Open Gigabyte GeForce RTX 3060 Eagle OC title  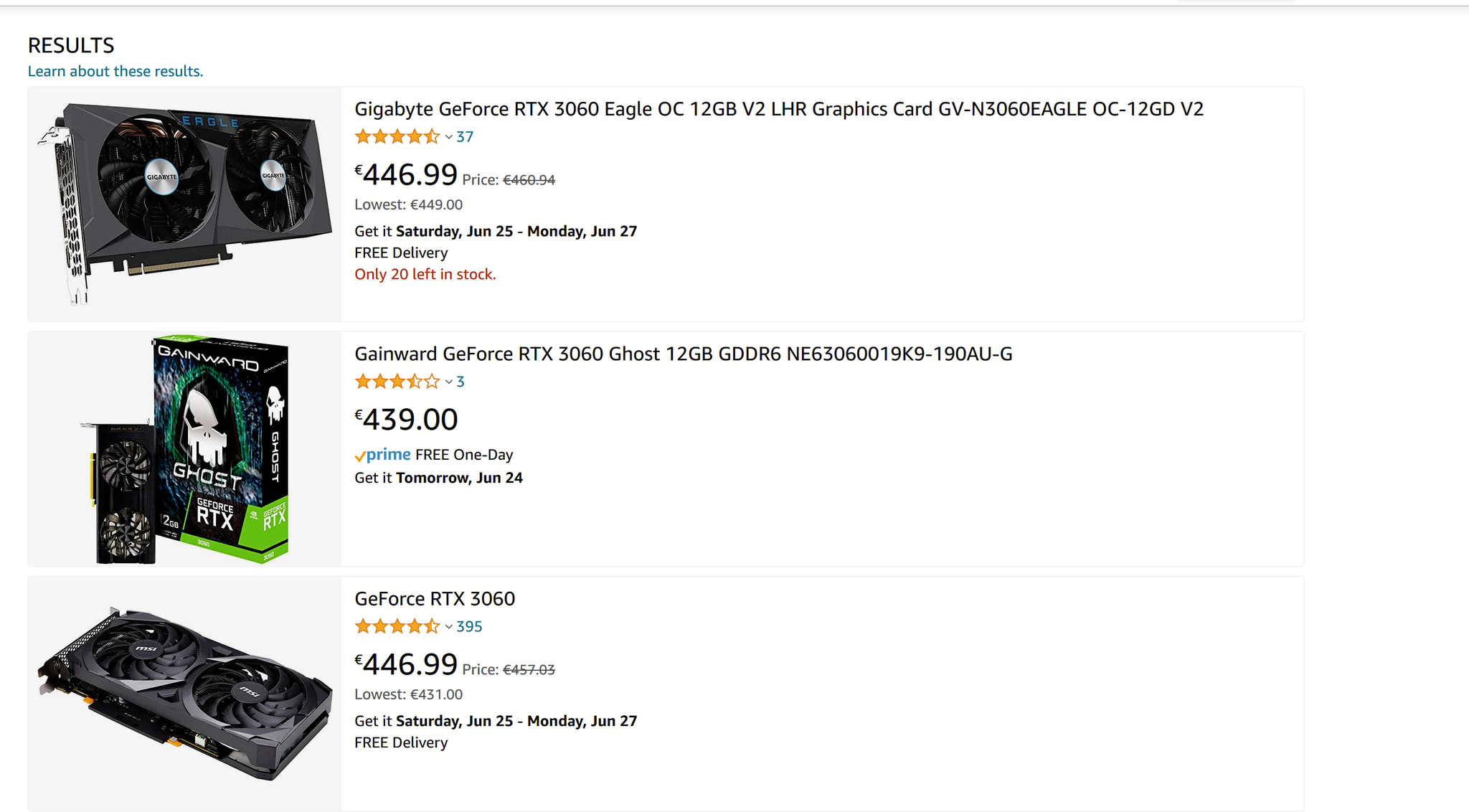pyautogui.click(x=778, y=109)
